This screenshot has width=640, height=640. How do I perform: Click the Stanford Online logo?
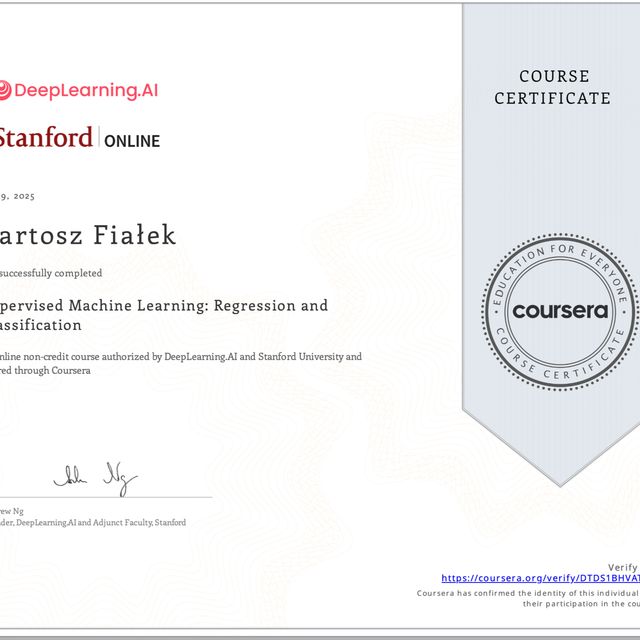click(x=80, y=138)
